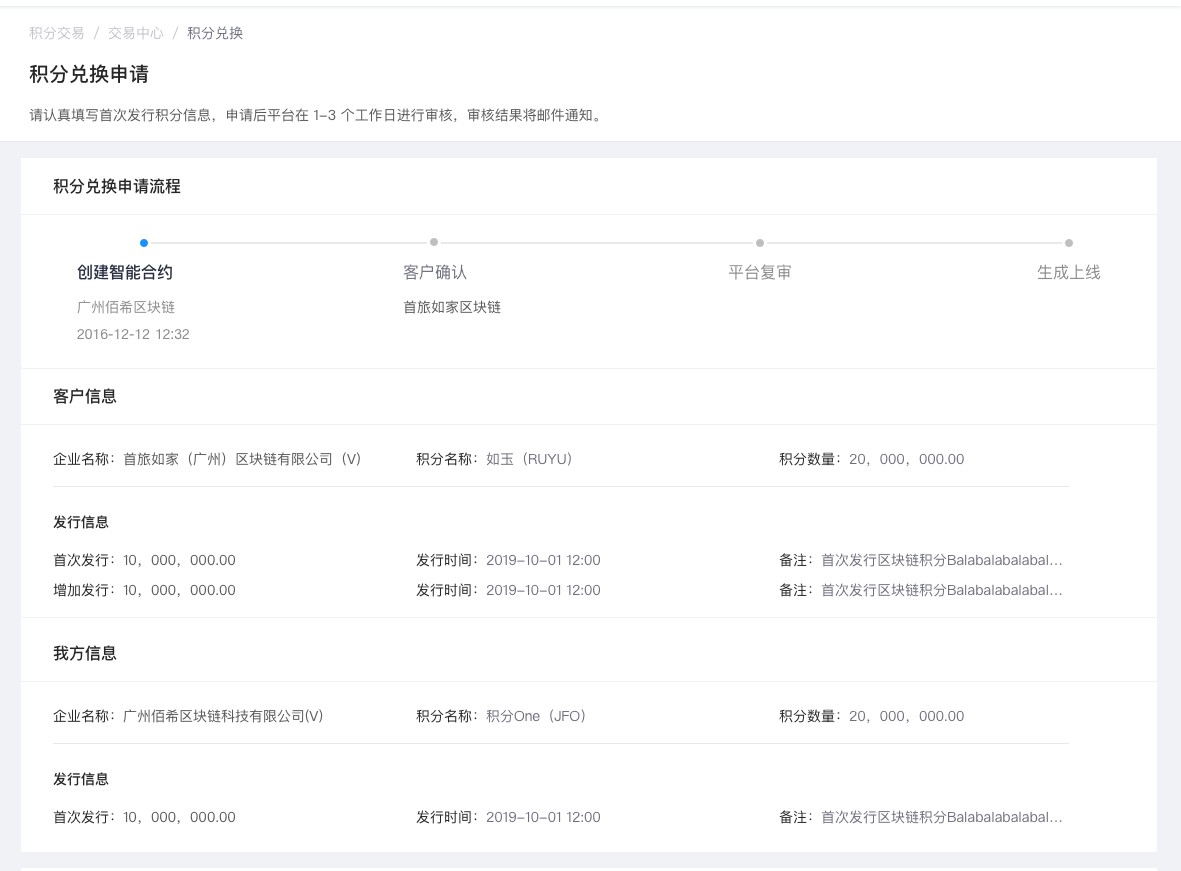Click the 客户信息 section heading
The image size is (1181, 871).
click(x=85, y=396)
